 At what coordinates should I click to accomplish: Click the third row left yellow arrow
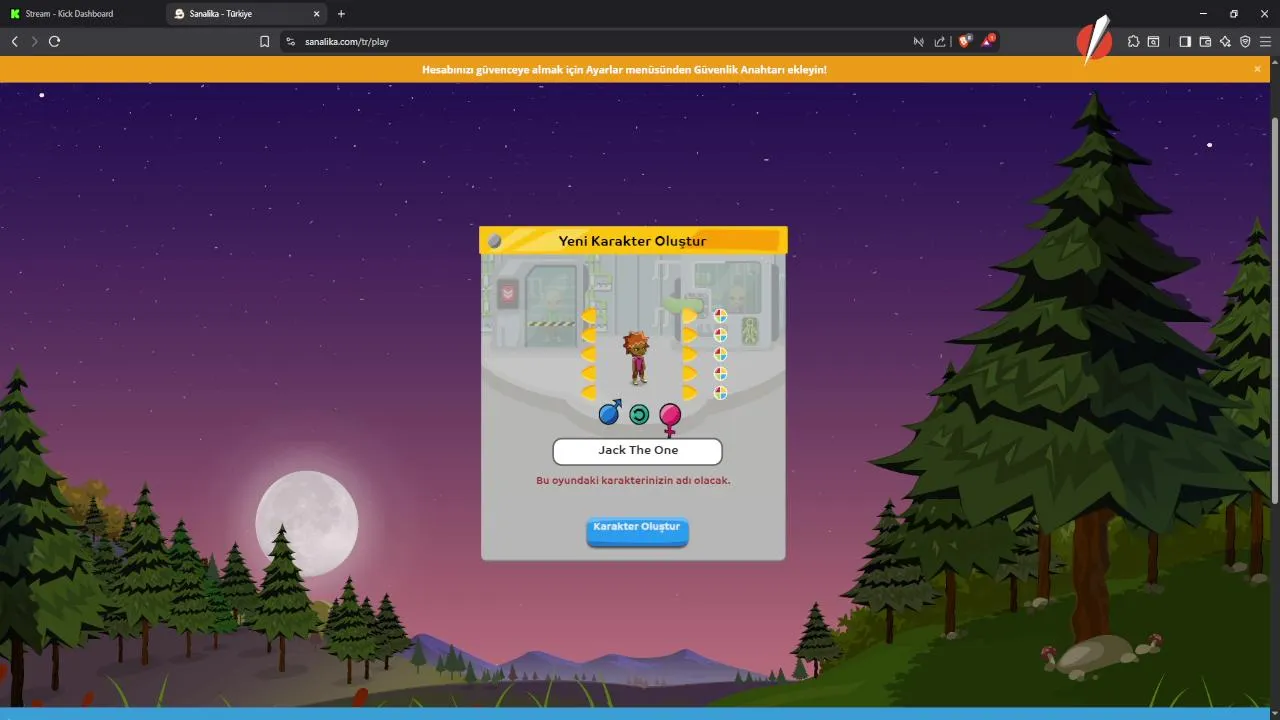588,354
